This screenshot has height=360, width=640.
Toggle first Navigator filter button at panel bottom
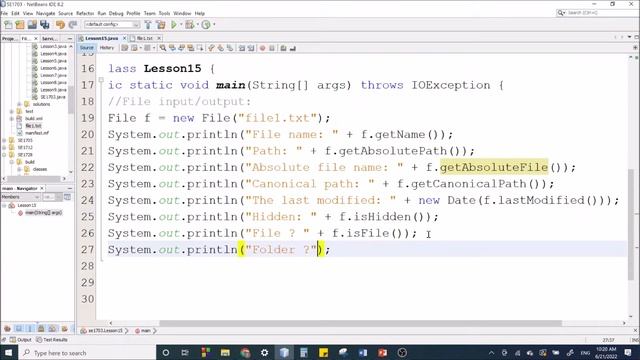[x=7, y=329]
